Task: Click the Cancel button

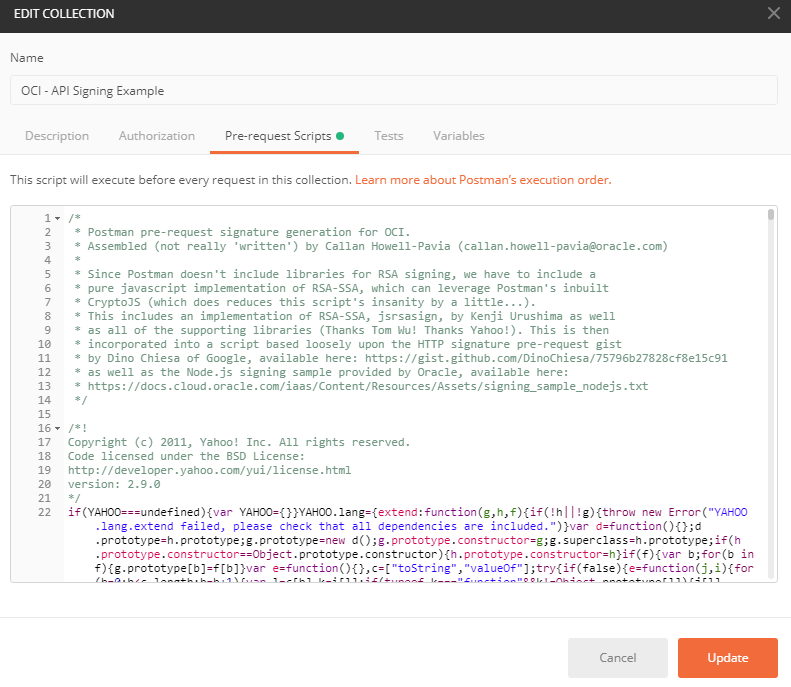Action: pyautogui.click(x=617, y=658)
